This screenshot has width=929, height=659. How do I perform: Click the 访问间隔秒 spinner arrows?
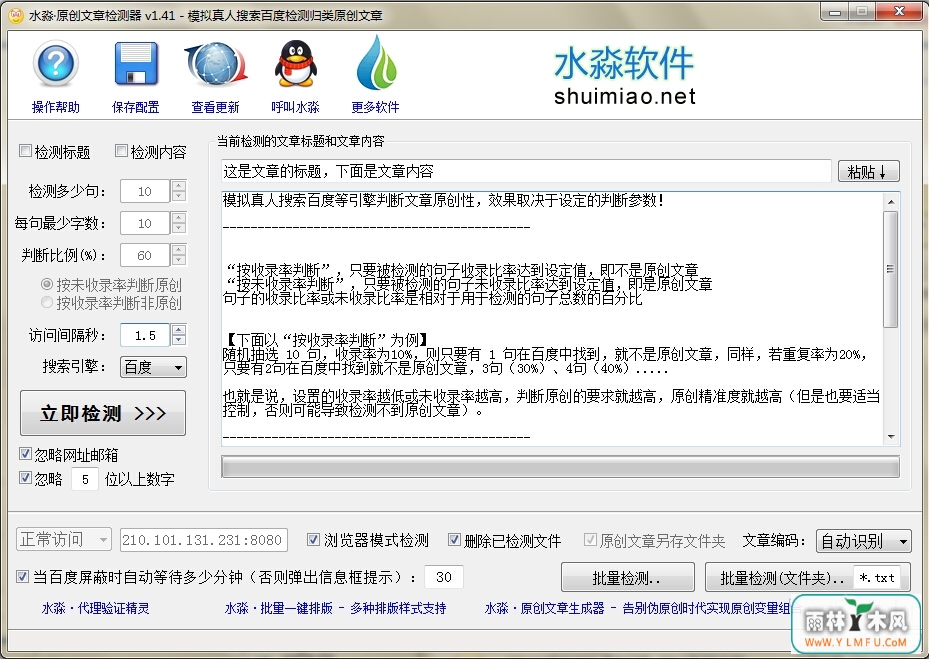pos(179,335)
